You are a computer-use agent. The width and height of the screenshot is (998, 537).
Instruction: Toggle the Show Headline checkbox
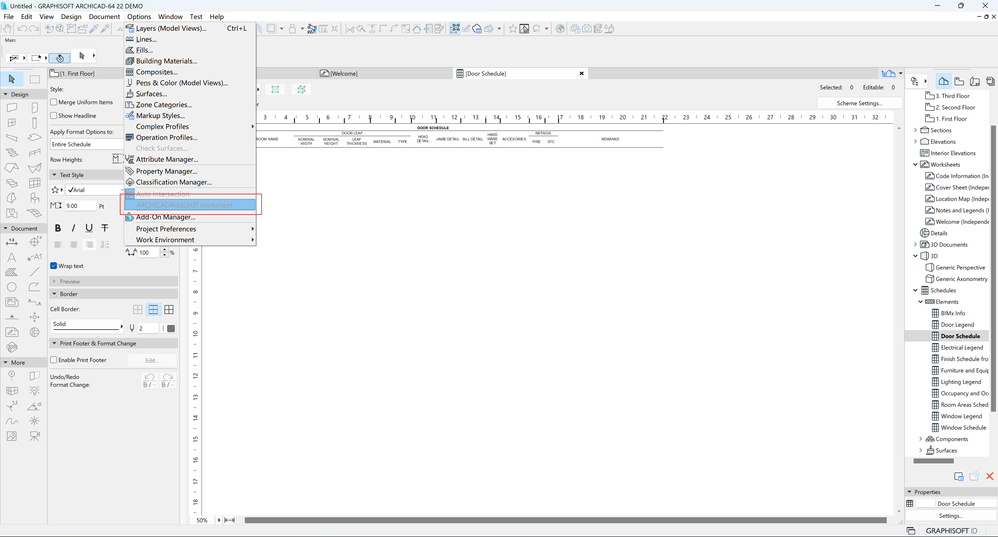[x=54, y=116]
